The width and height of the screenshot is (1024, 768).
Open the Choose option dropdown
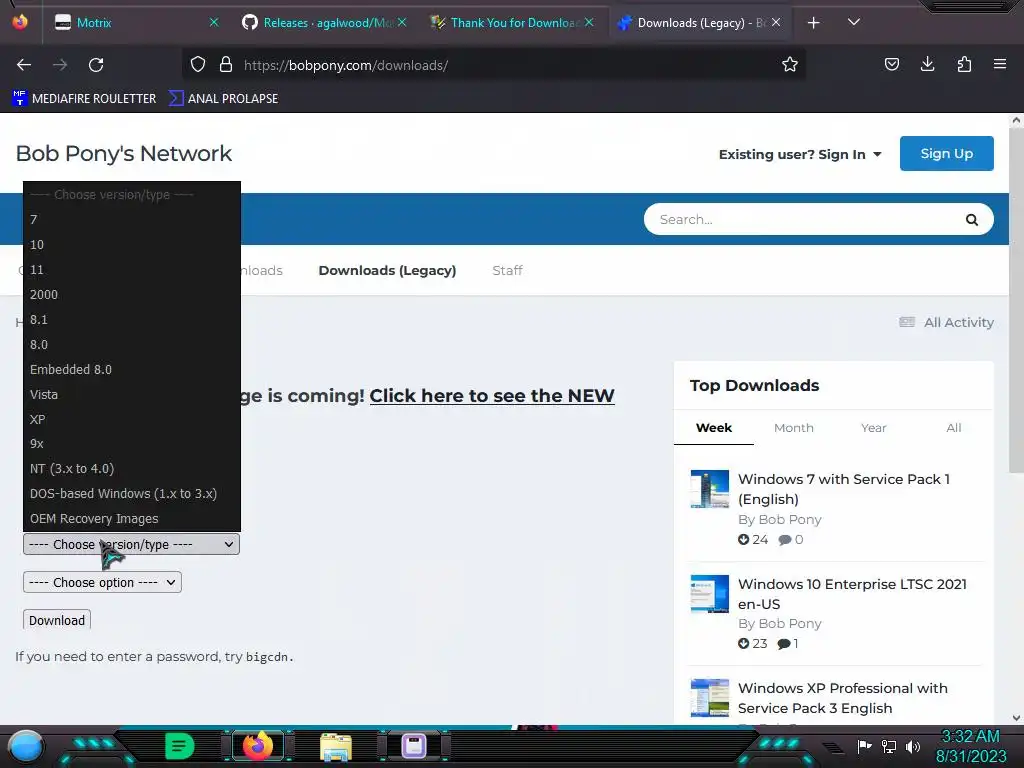click(102, 582)
